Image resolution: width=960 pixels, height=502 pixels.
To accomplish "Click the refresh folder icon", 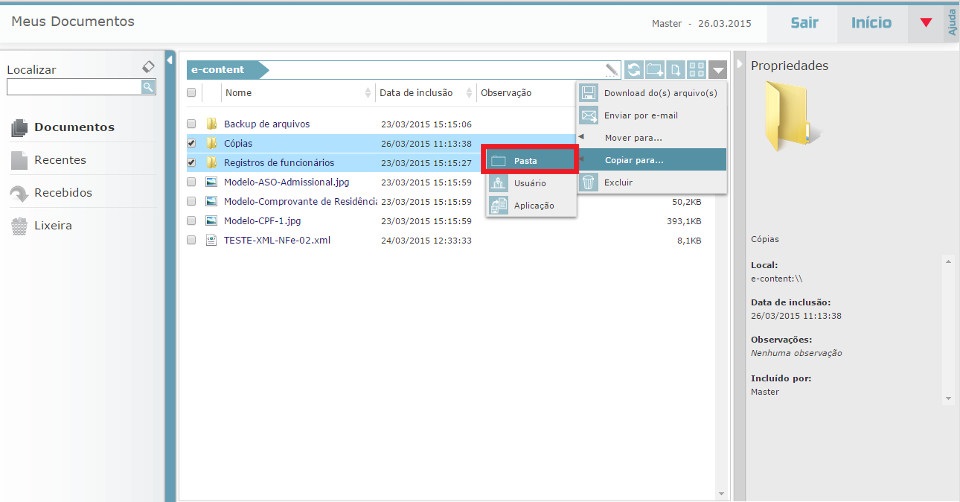I will (x=634, y=70).
